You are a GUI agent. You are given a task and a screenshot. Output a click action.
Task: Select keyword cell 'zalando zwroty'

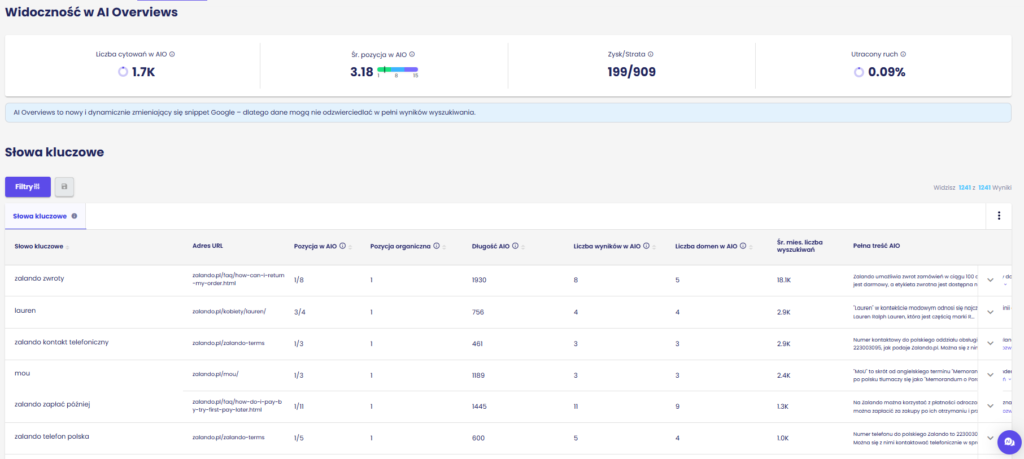point(39,278)
